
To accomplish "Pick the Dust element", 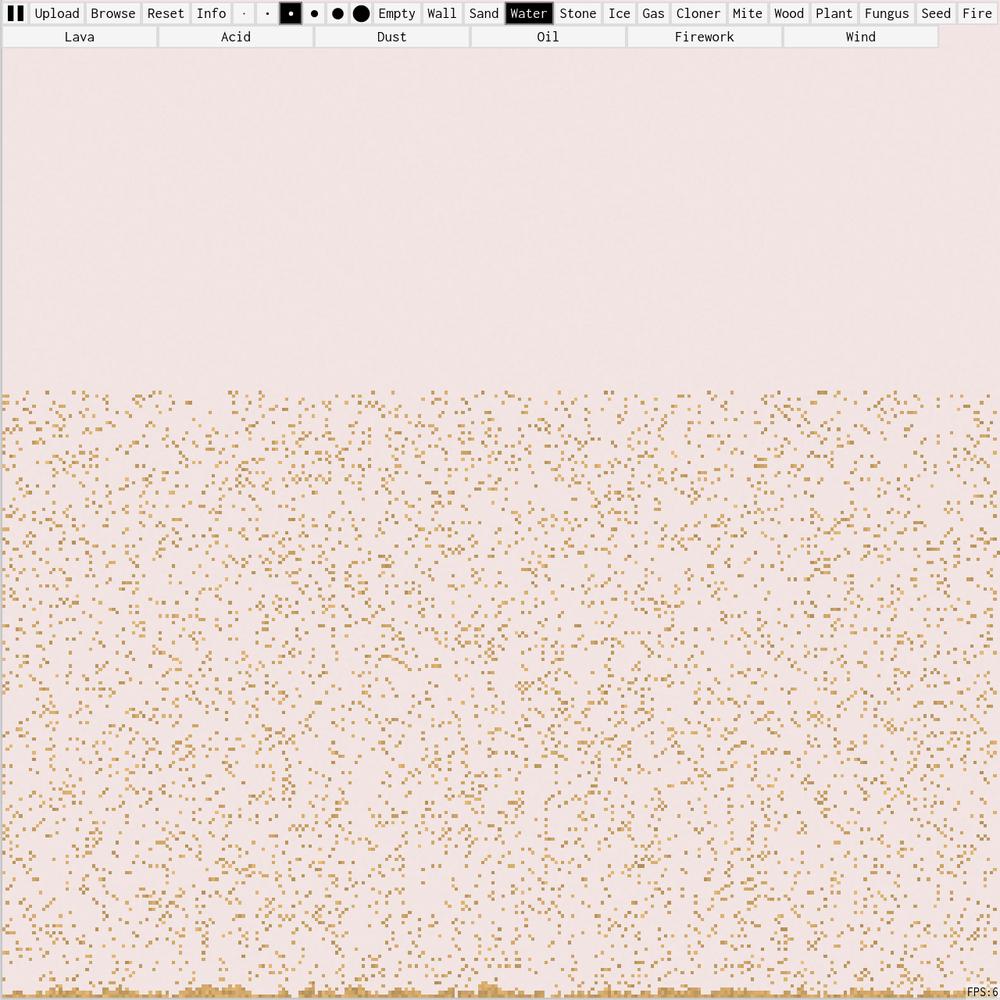I will tap(392, 37).
